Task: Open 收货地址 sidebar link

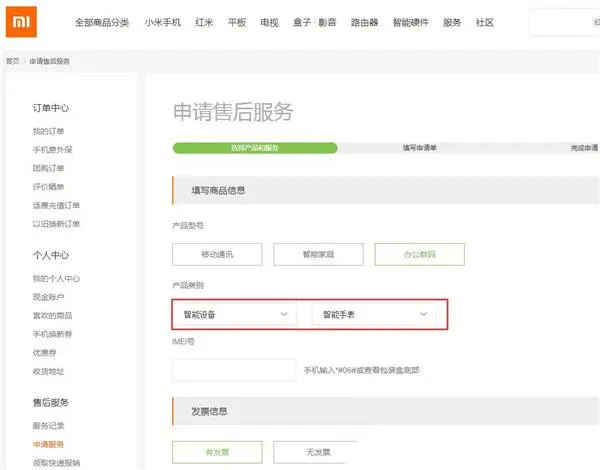Action: 48,371
